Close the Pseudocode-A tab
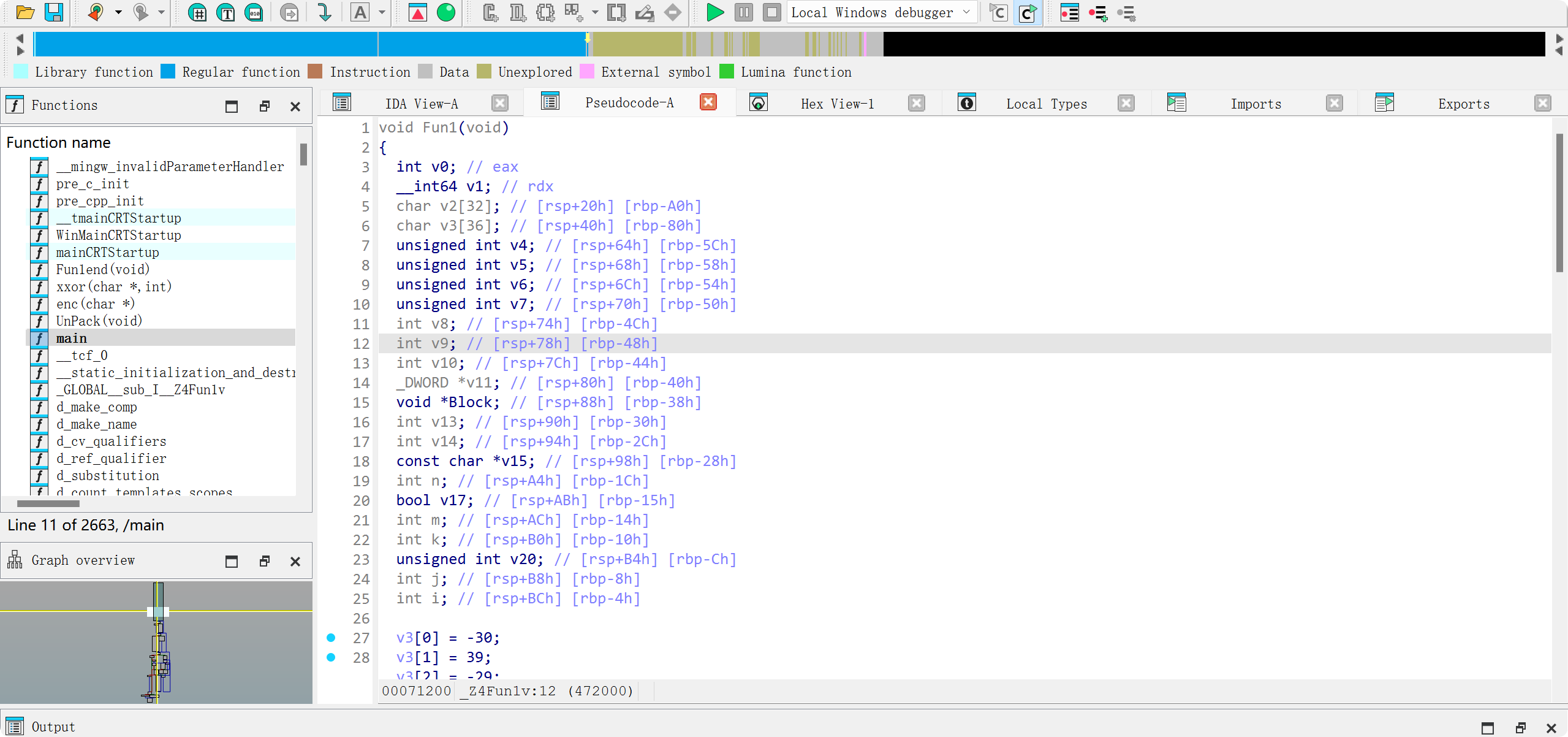The height and width of the screenshot is (737, 1568). [x=708, y=102]
